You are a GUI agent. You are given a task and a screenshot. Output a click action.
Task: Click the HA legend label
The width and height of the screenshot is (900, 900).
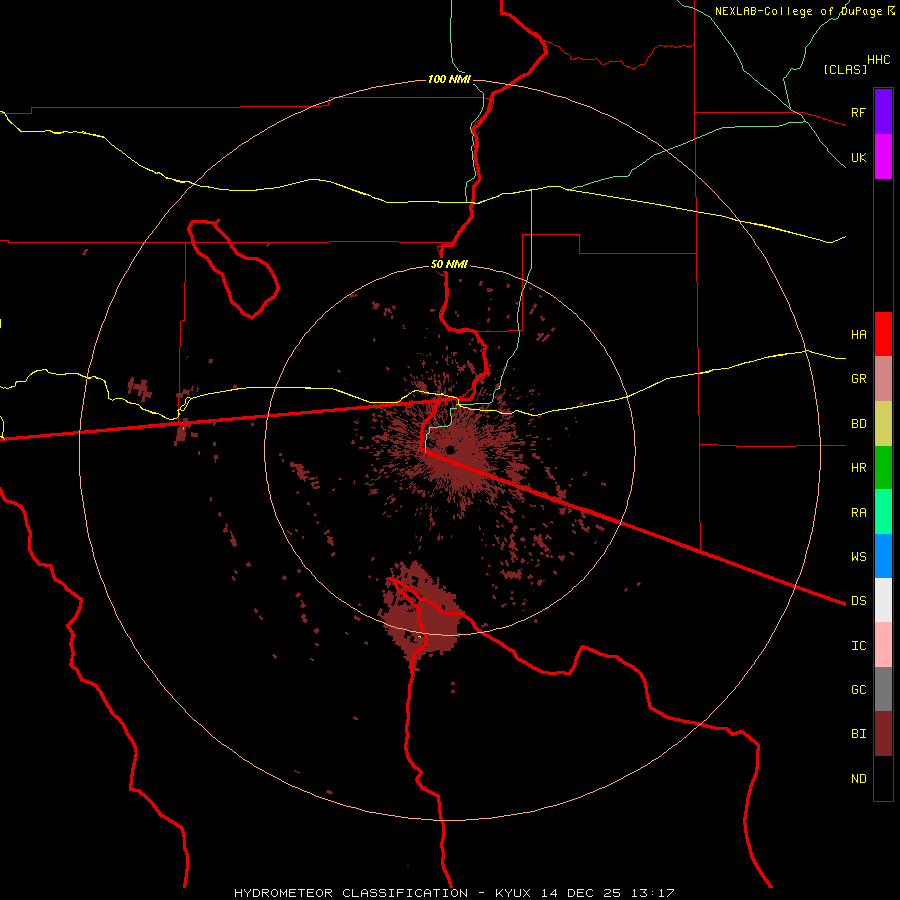pyautogui.click(x=858, y=334)
